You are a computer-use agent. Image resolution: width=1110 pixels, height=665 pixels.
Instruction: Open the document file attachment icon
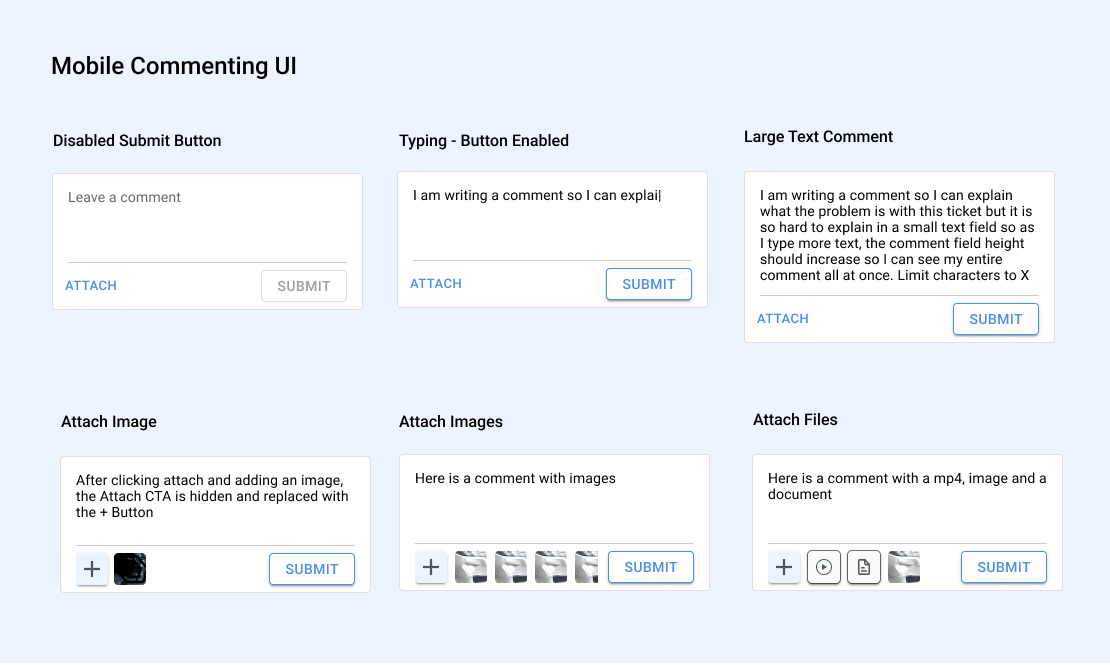click(x=864, y=567)
